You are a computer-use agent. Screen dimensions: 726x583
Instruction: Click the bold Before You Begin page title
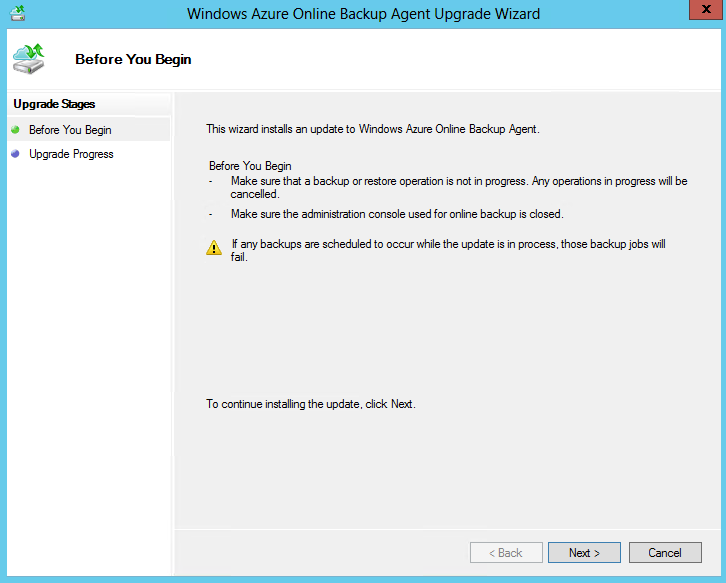point(133,59)
